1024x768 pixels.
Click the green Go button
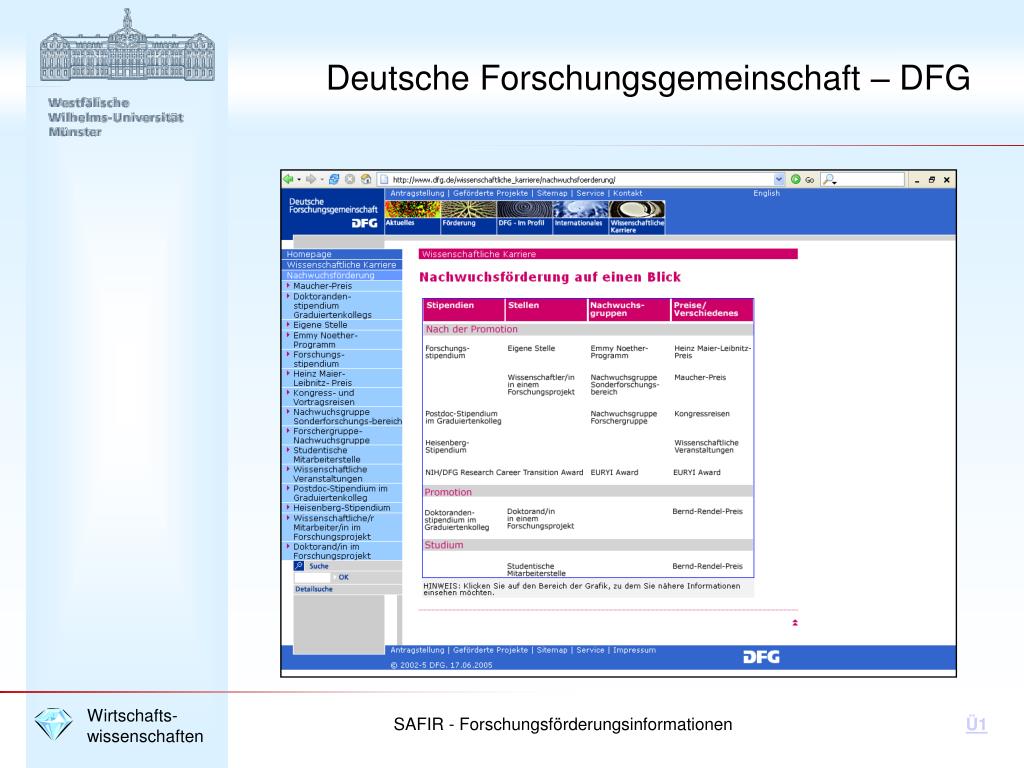[802, 180]
